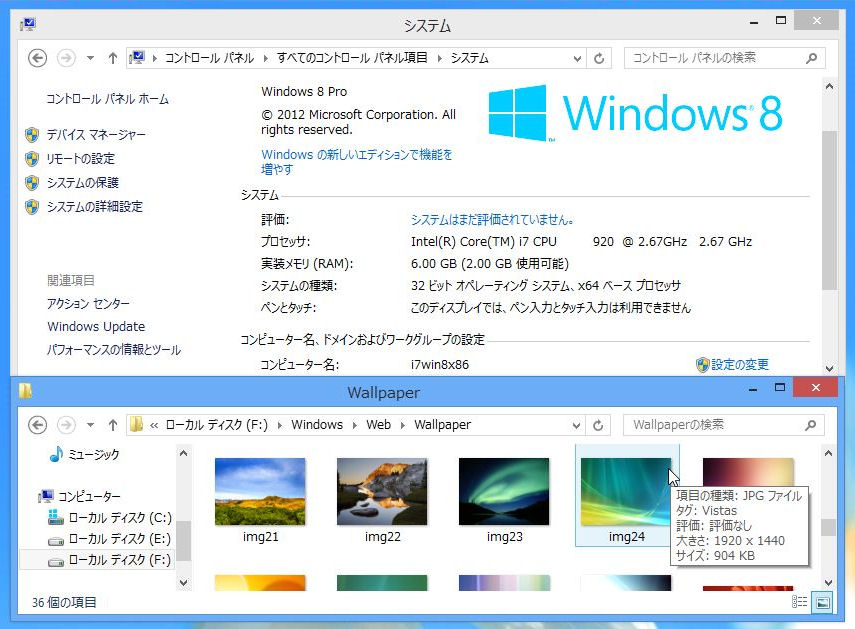Click Control Panel breadcrumb in System address bar
Viewport: 855px width, 629px height.
tap(209, 58)
